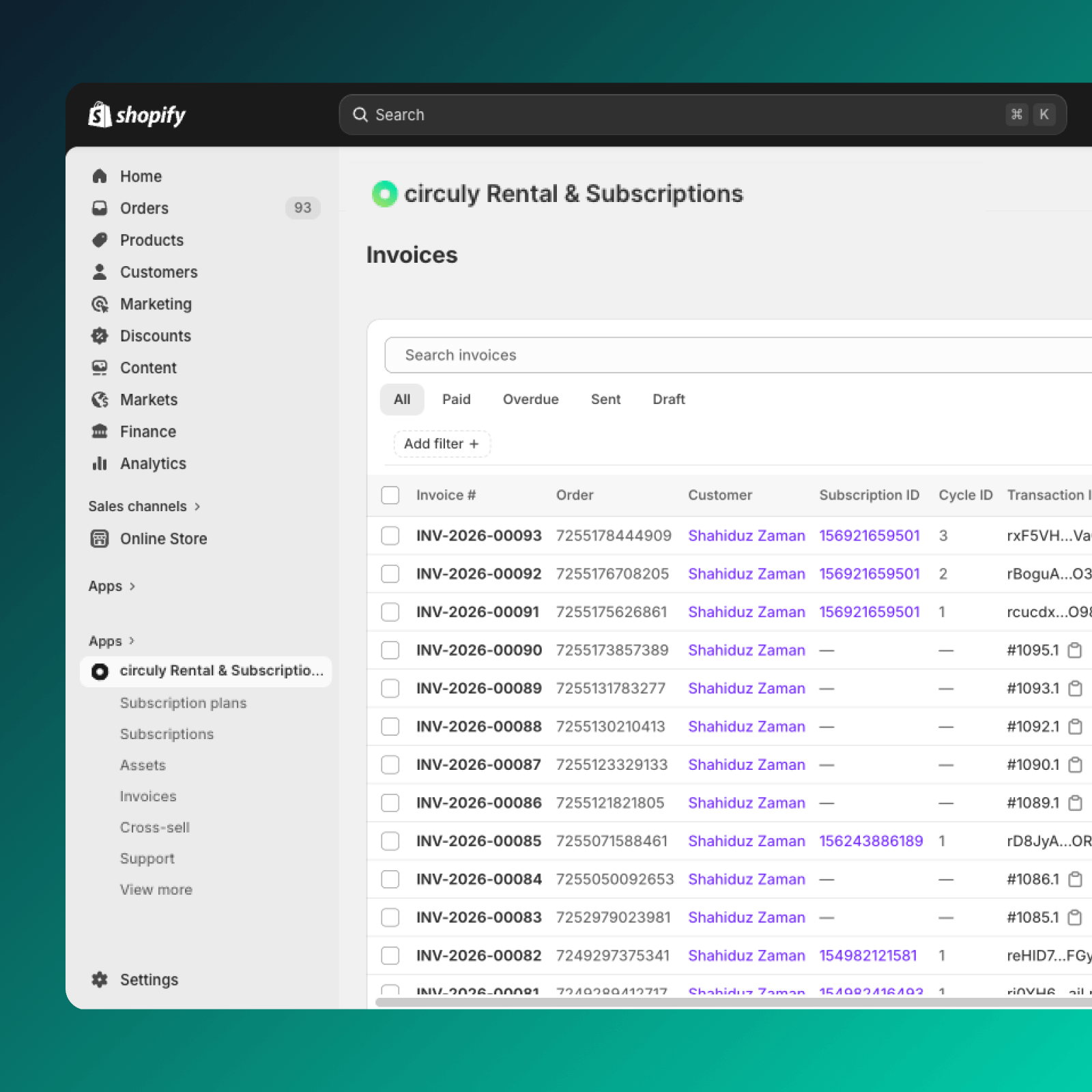Click the Products tag icon
Screen dimensions: 1092x1092
coord(100,240)
